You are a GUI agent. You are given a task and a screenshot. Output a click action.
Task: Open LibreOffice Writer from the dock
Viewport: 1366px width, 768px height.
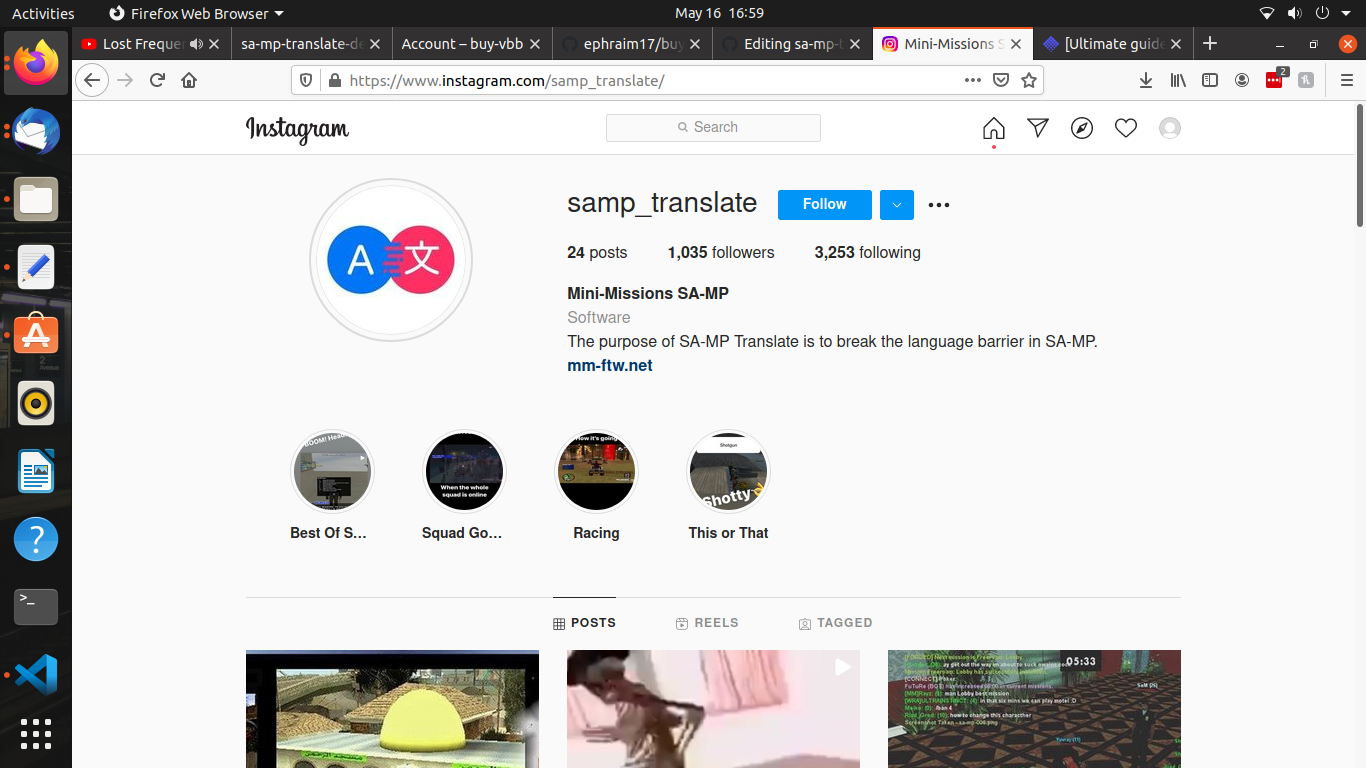tap(36, 471)
